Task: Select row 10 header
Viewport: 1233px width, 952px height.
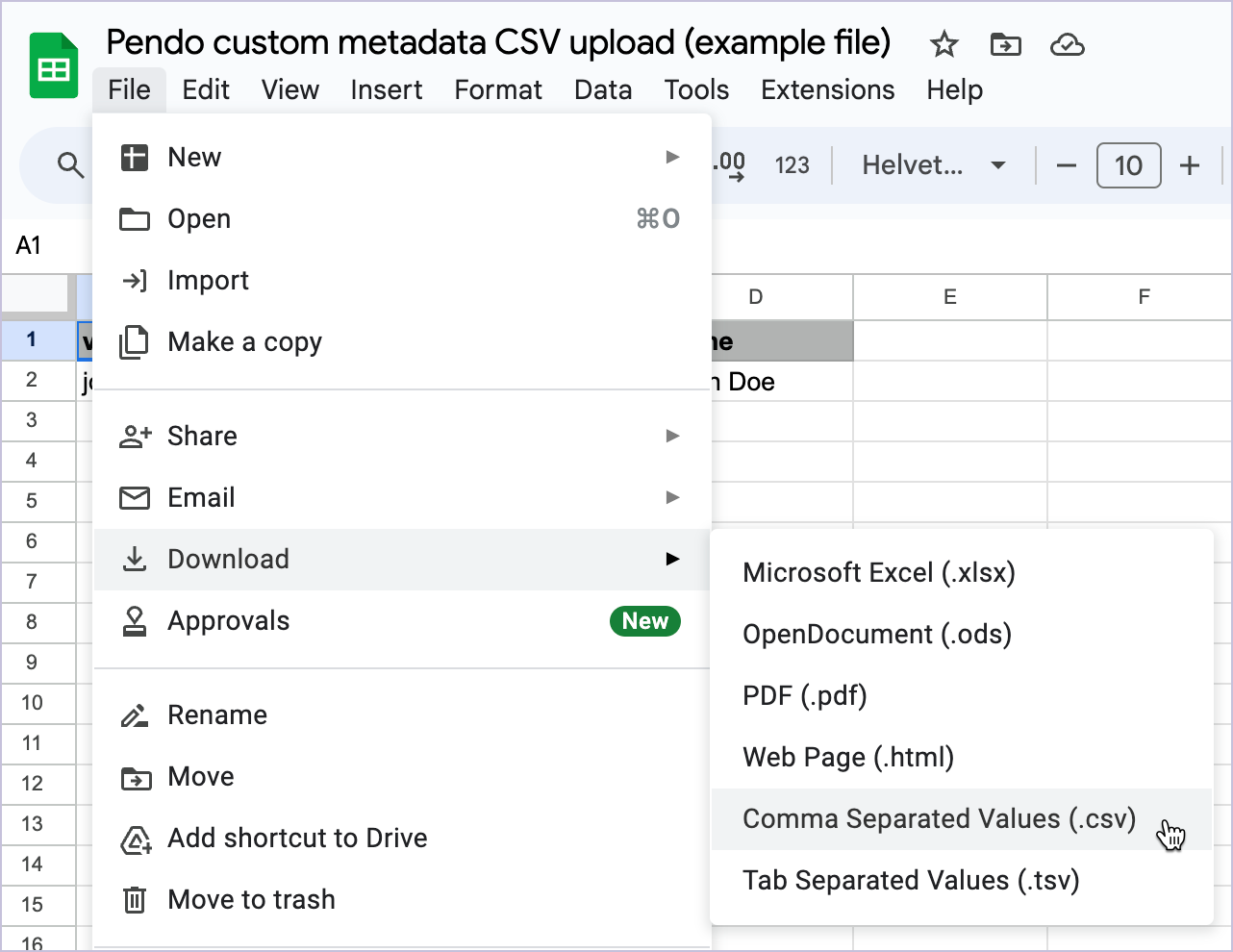Action: [38, 703]
